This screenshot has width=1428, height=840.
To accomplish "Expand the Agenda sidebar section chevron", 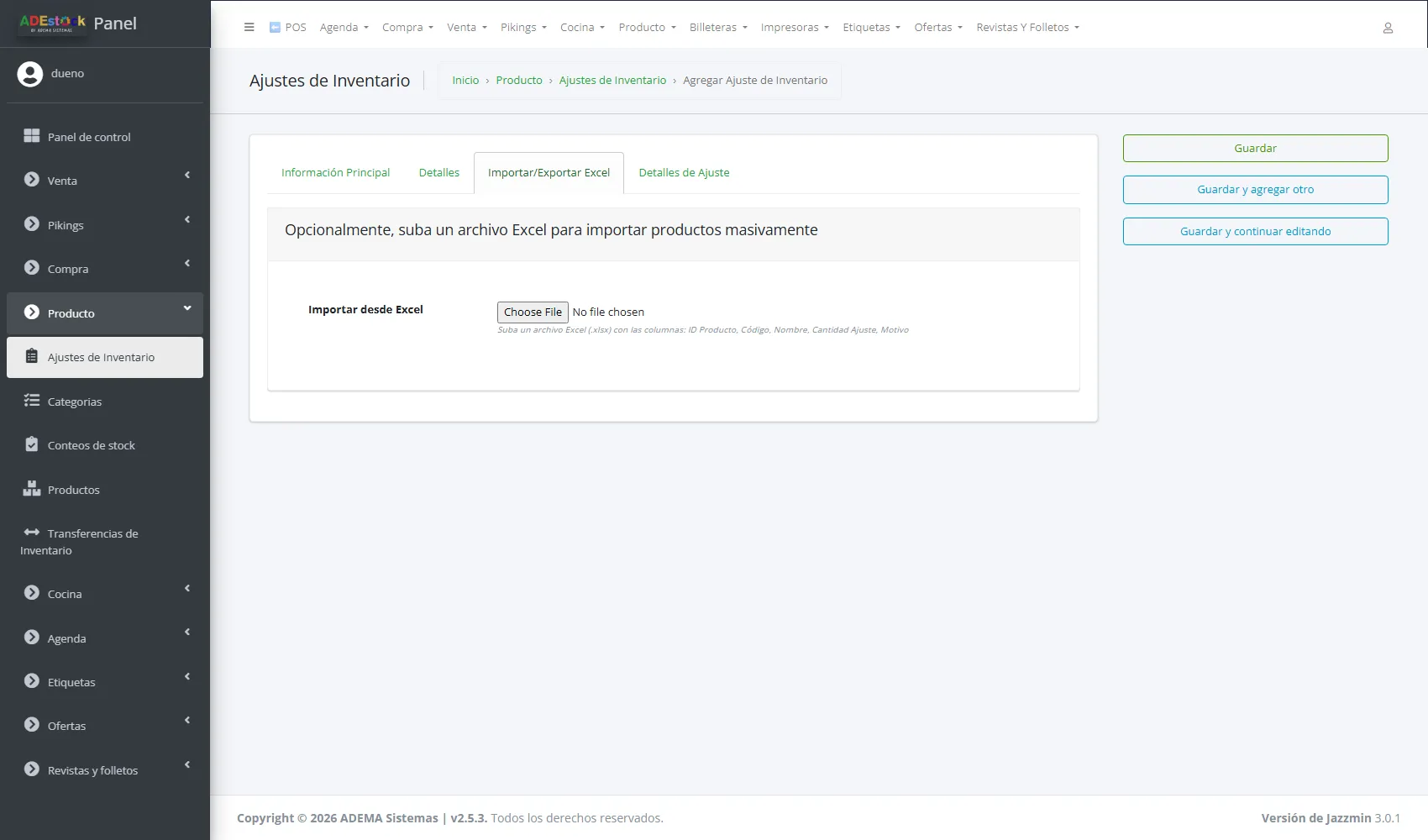I will point(187,633).
